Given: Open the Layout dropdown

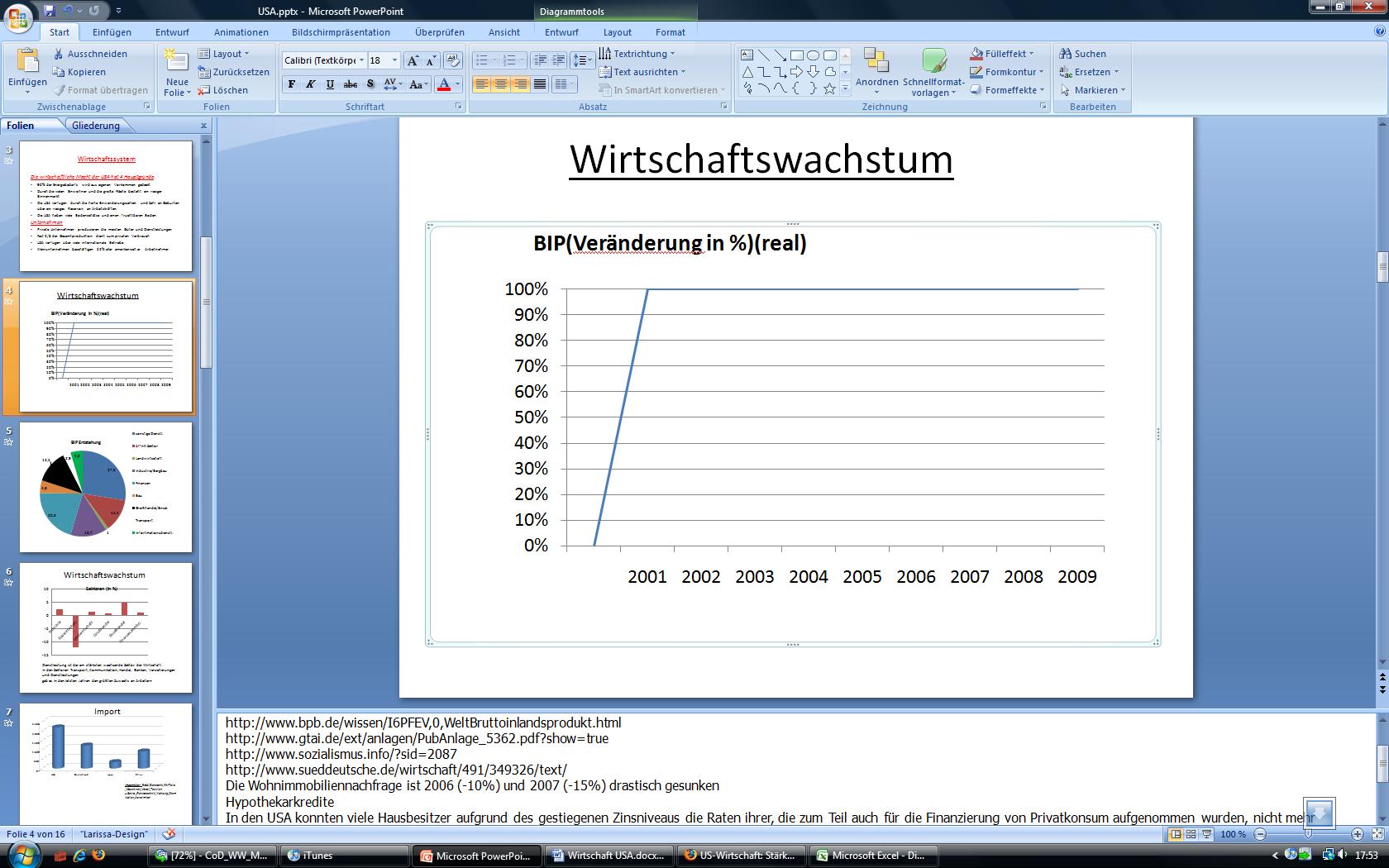Looking at the screenshot, I should click(x=223, y=54).
